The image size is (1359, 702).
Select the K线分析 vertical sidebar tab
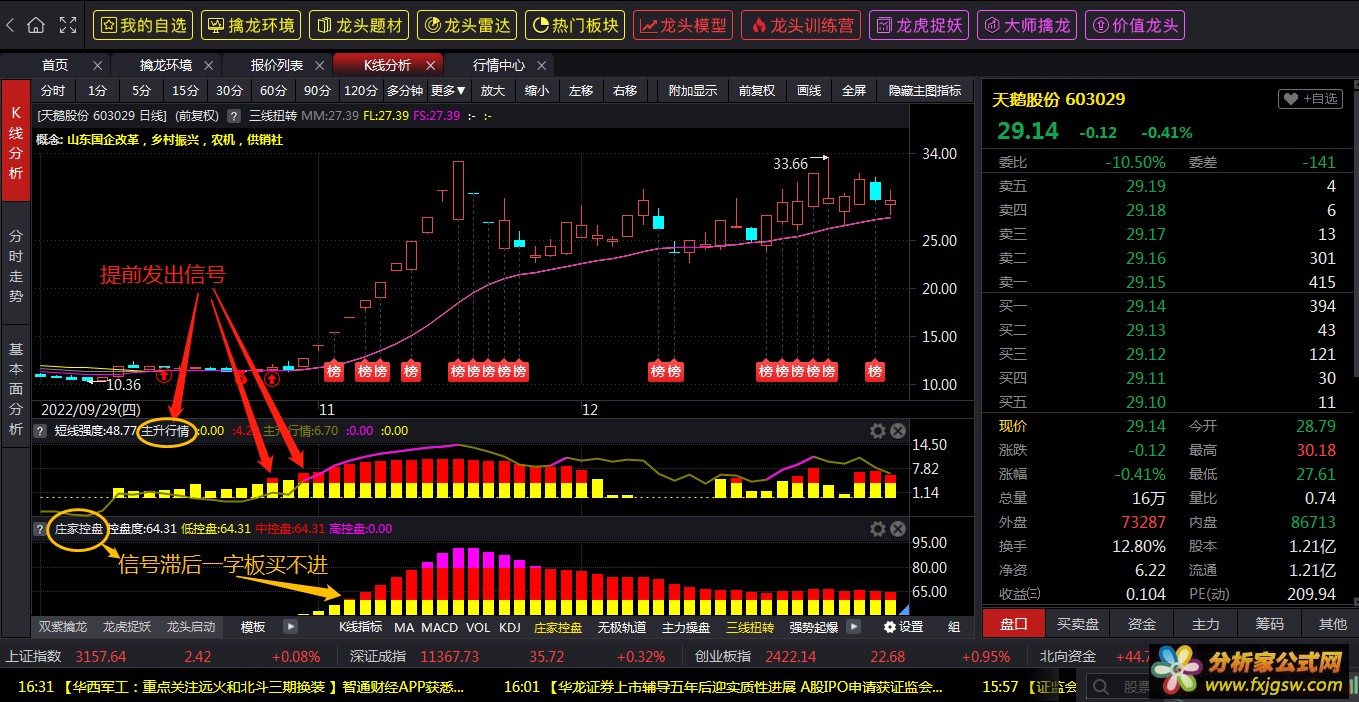(x=16, y=140)
